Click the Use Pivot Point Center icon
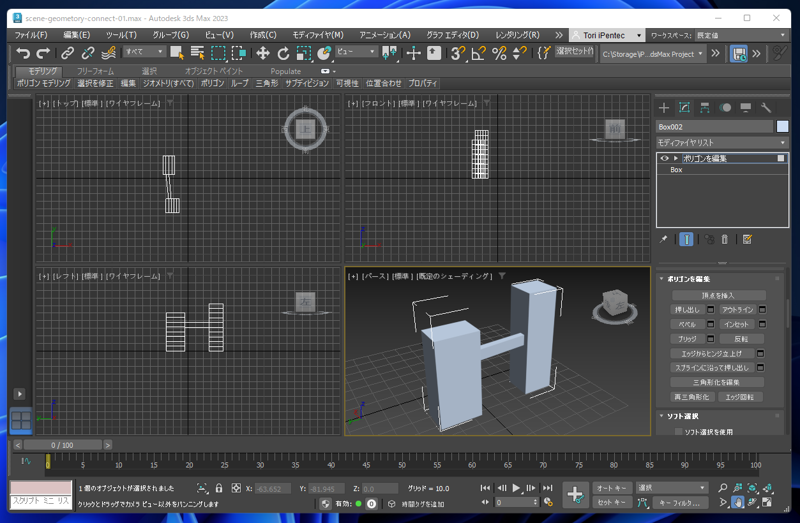This screenshot has width=800, height=523. tap(389, 53)
